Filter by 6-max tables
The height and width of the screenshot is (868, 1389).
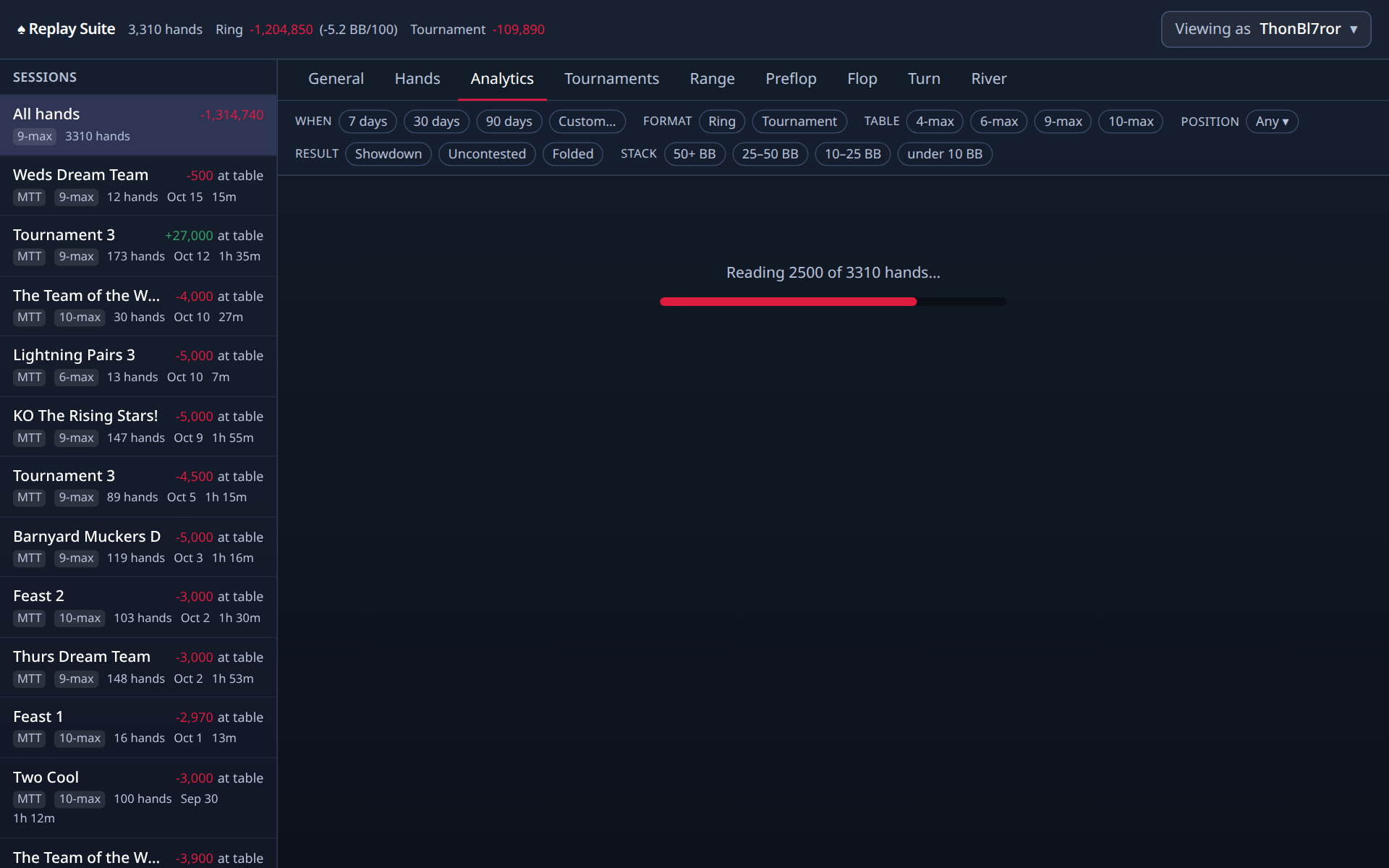tap(998, 122)
